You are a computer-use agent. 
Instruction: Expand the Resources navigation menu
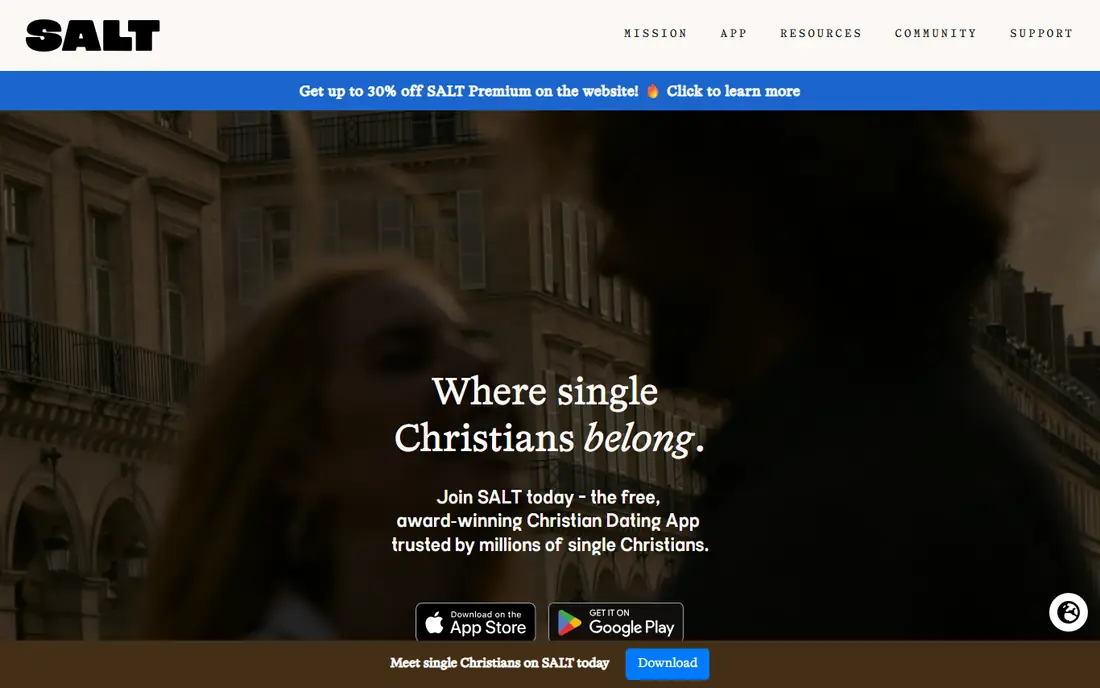point(820,34)
